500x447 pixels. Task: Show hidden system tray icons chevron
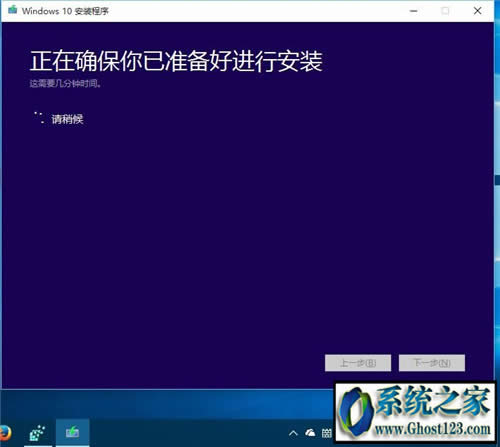tap(293, 433)
